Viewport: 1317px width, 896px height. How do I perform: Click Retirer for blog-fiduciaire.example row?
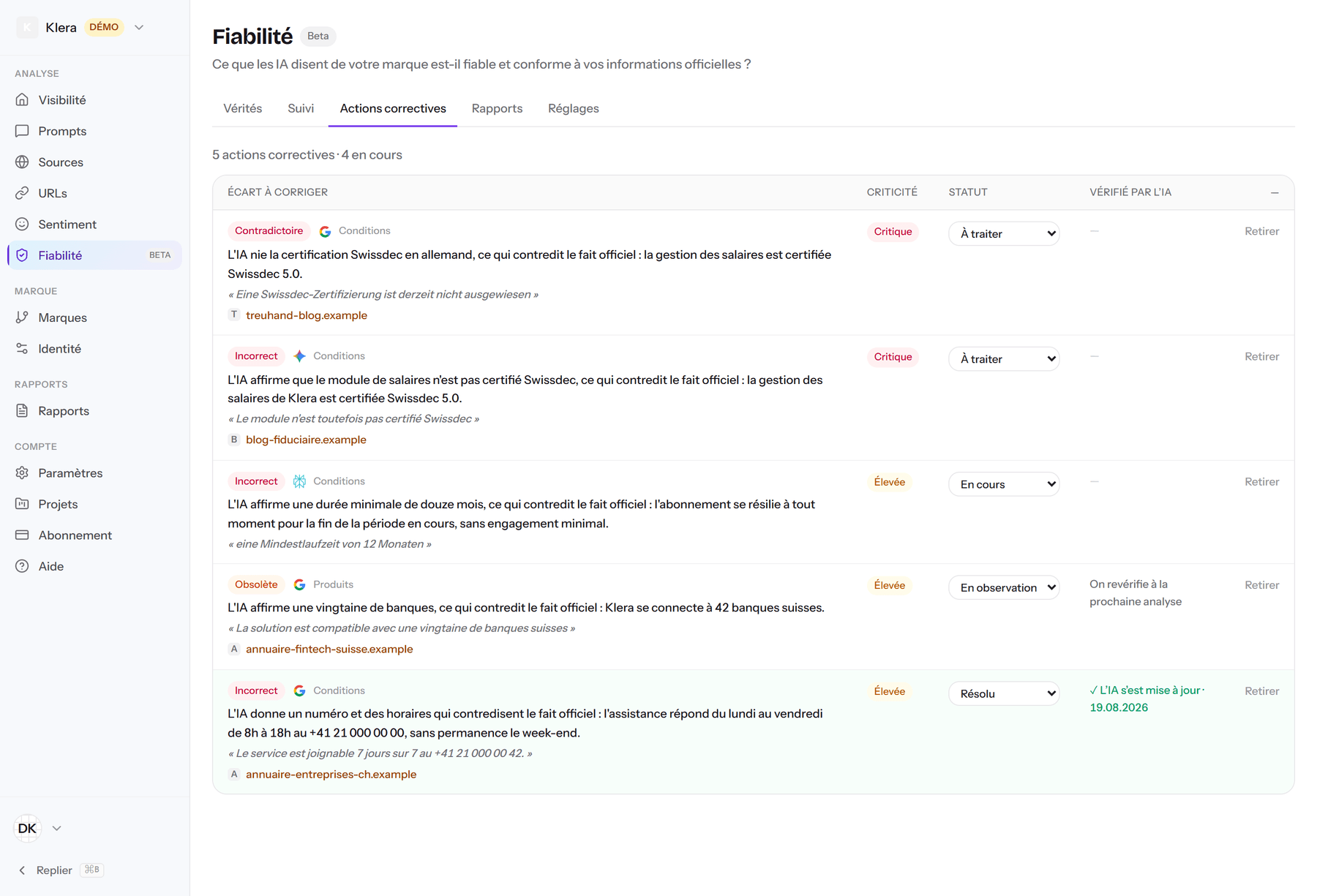1261,356
